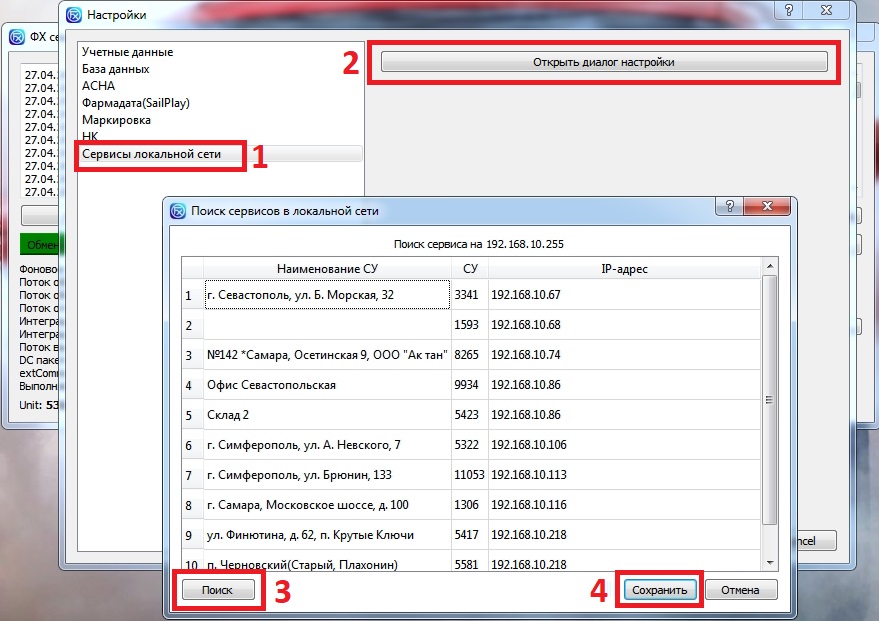Close the Настройки window

[x=833, y=11]
